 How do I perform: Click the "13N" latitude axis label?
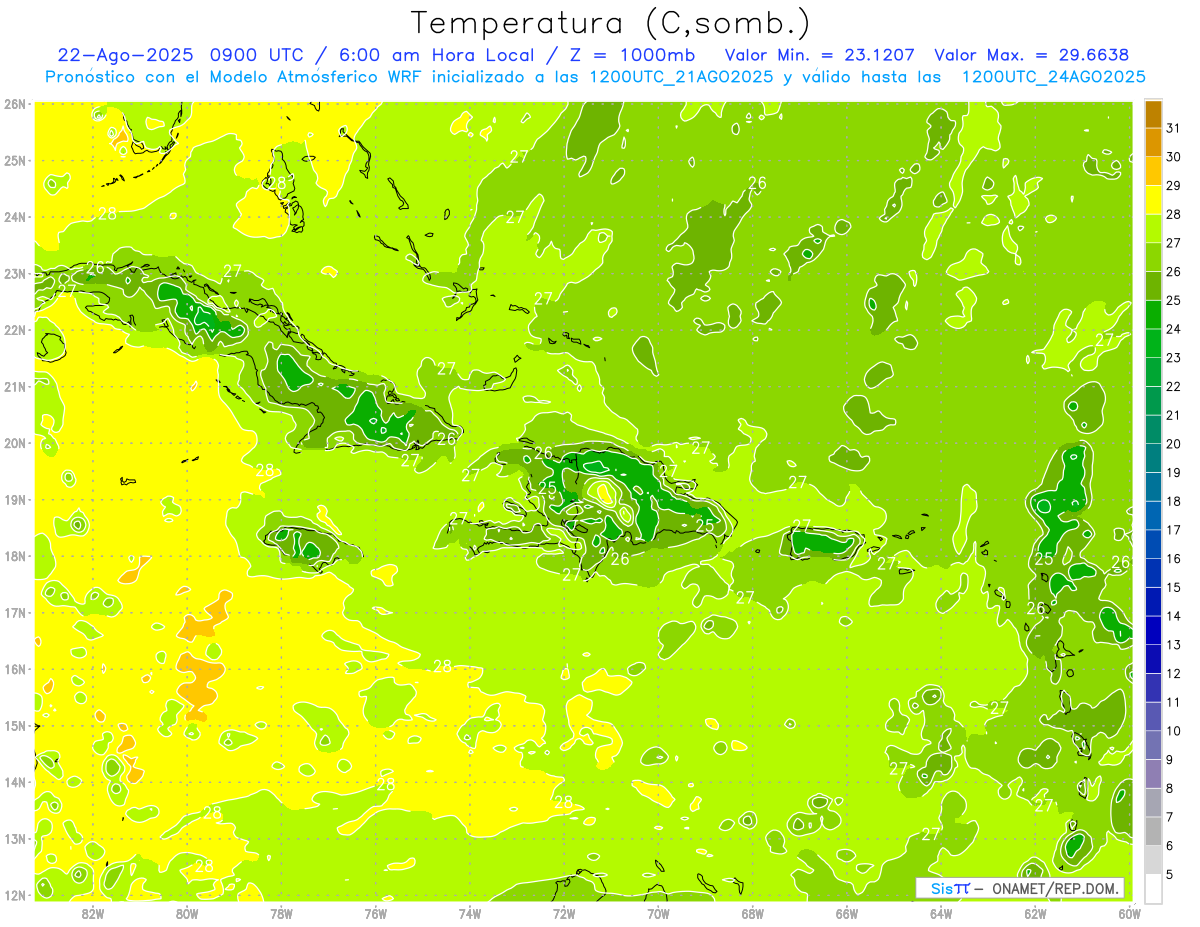pos(14,838)
